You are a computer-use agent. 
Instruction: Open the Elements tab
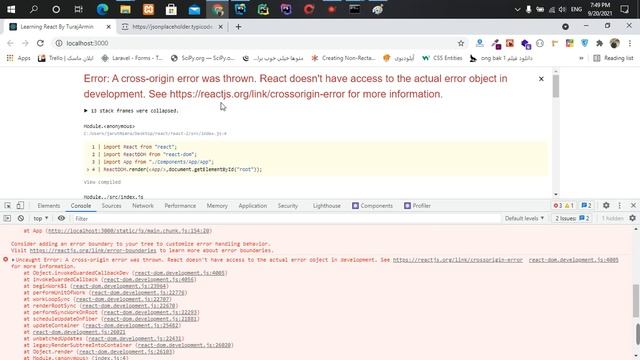click(x=49, y=206)
